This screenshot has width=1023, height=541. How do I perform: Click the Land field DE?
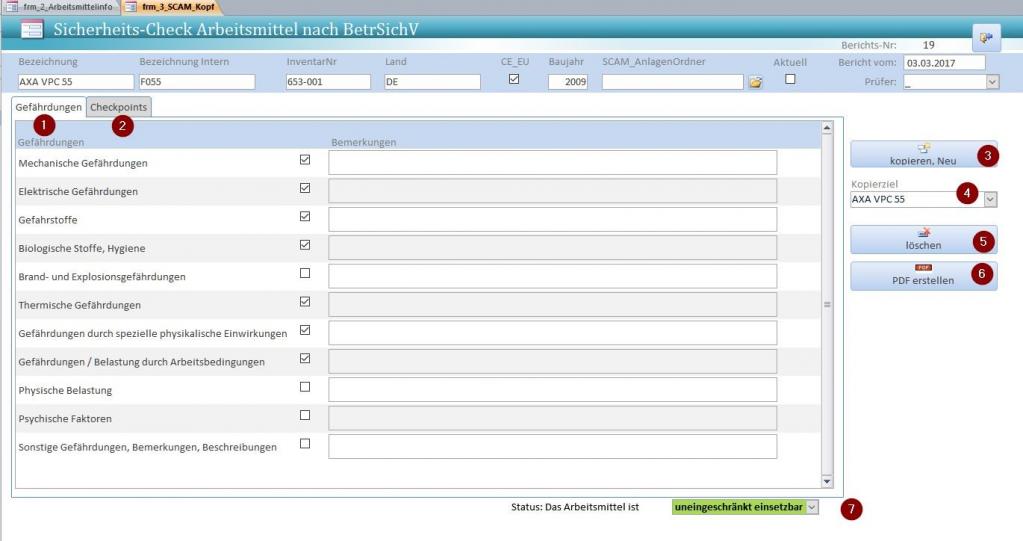pyautogui.click(x=433, y=82)
